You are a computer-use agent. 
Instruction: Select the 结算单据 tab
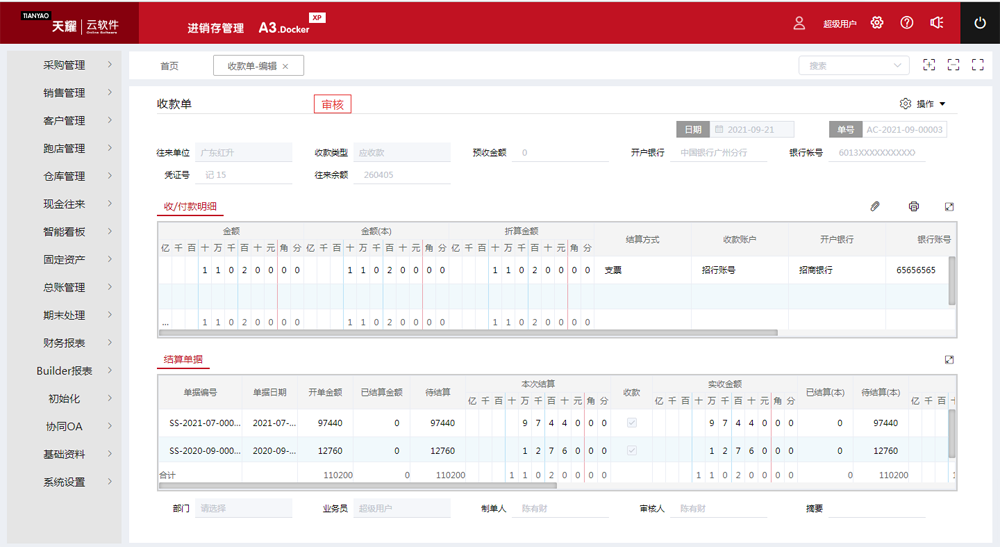pyautogui.click(x=183, y=359)
